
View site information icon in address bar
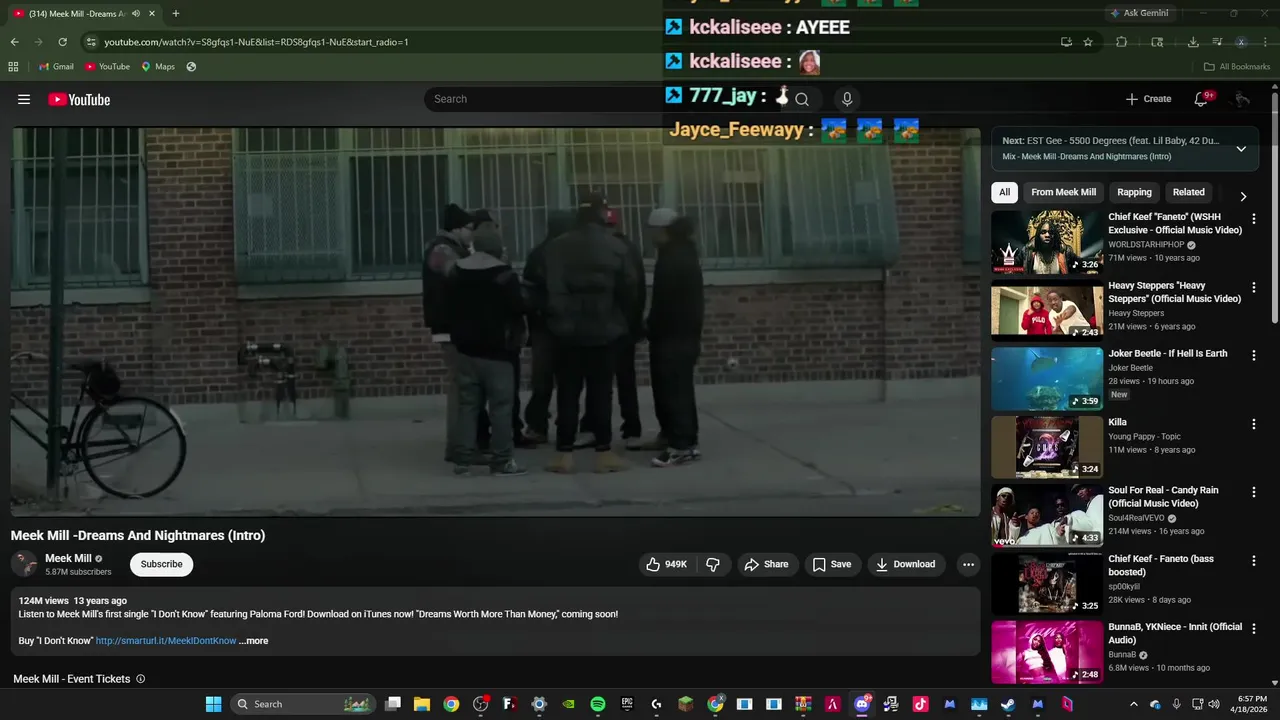[91, 42]
